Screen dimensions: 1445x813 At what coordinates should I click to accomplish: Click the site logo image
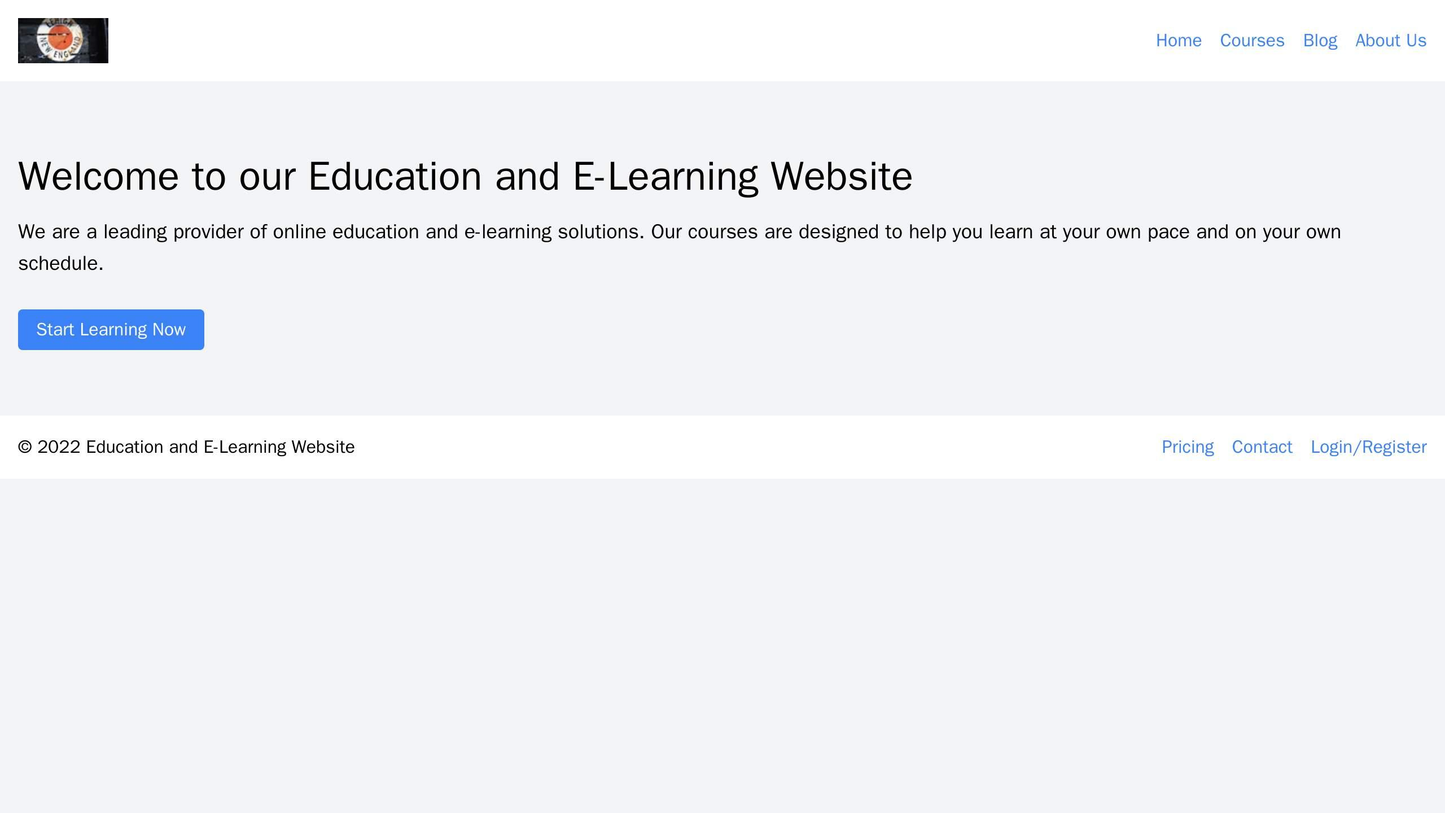pos(62,40)
